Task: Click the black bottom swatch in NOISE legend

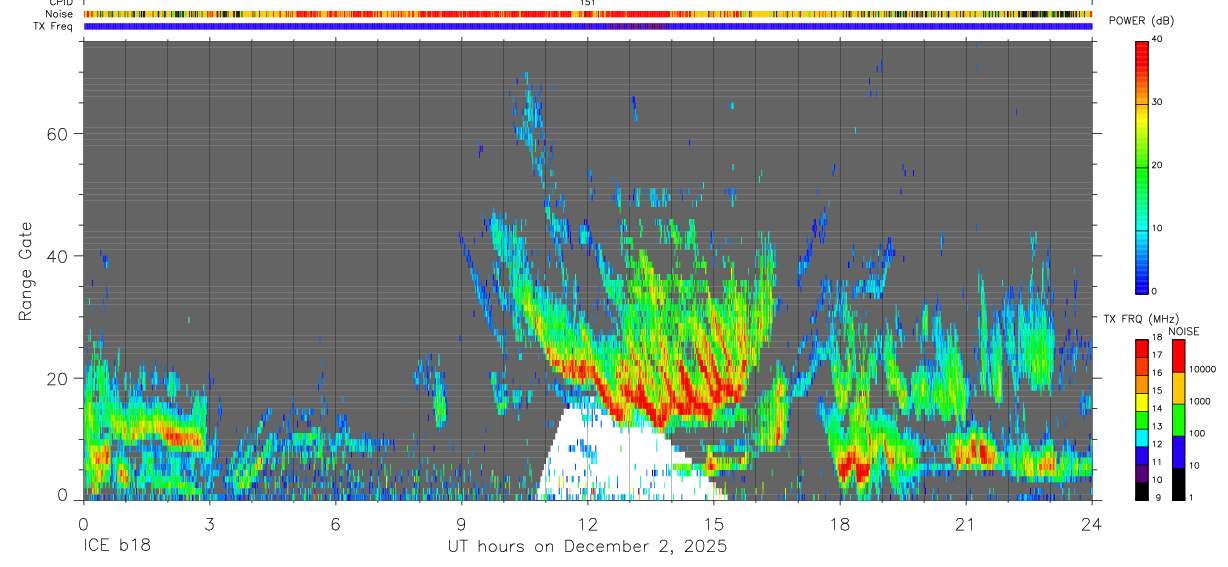Action: [x=1178, y=484]
